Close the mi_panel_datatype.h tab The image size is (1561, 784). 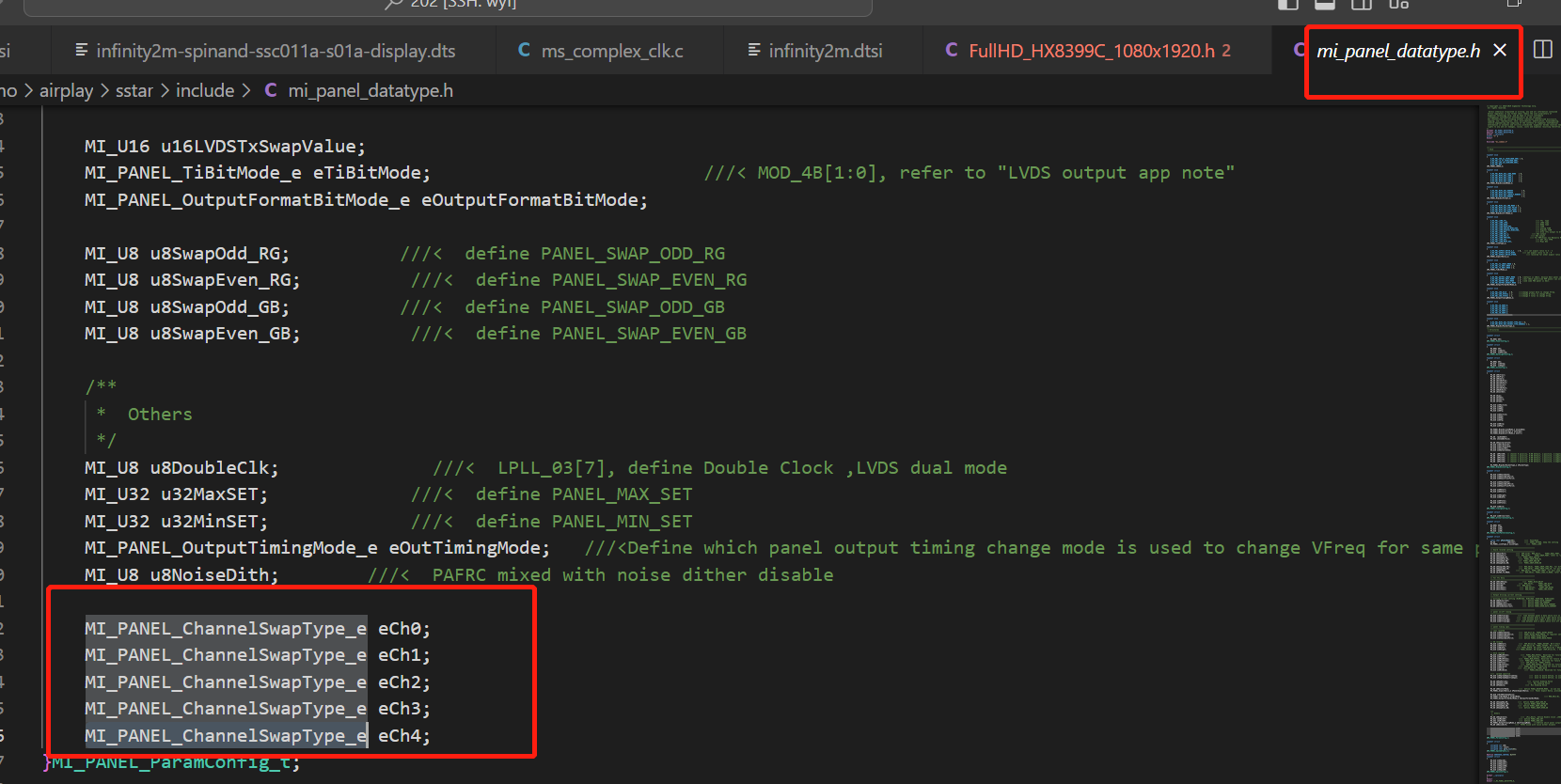click(1500, 50)
